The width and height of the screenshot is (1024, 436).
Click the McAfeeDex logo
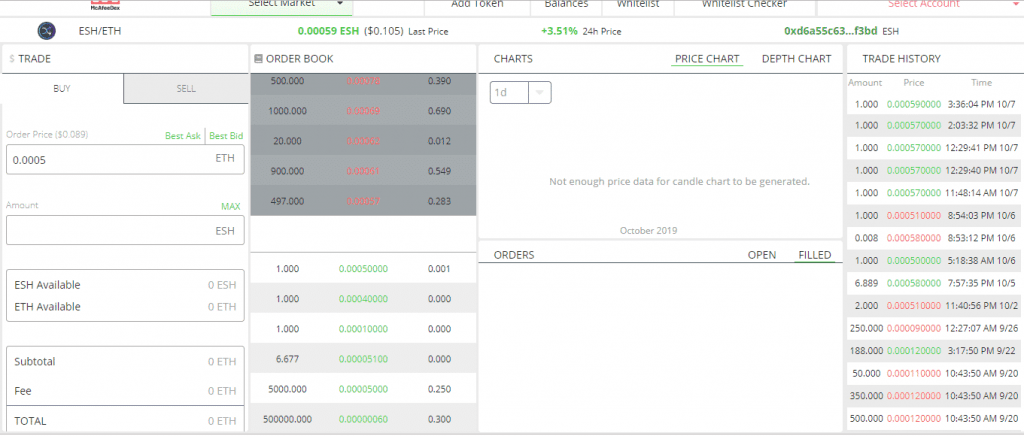coord(103,5)
